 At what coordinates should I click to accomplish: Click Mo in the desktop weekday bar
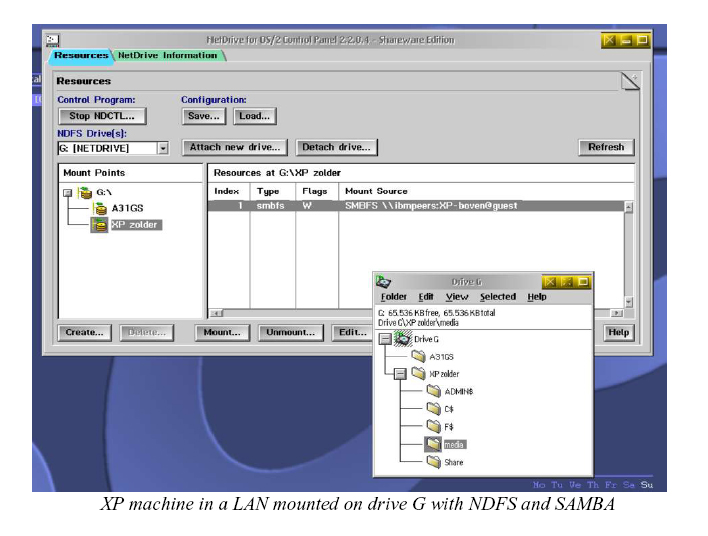pyautogui.click(x=539, y=485)
